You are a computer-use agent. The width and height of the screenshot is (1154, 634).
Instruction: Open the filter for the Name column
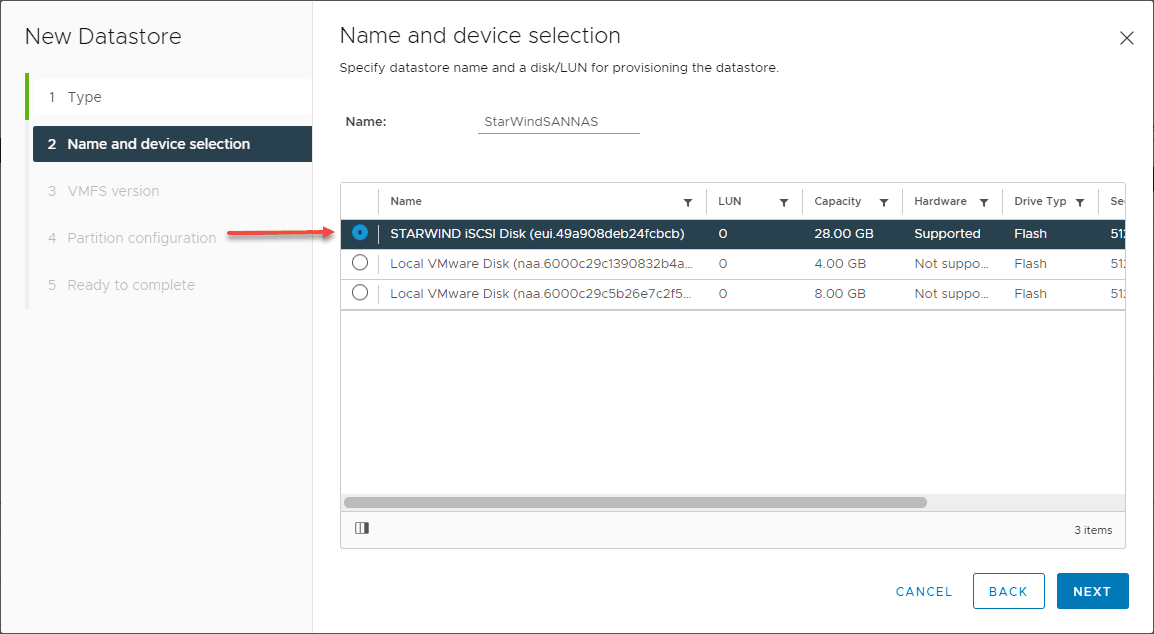pos(688,201)
